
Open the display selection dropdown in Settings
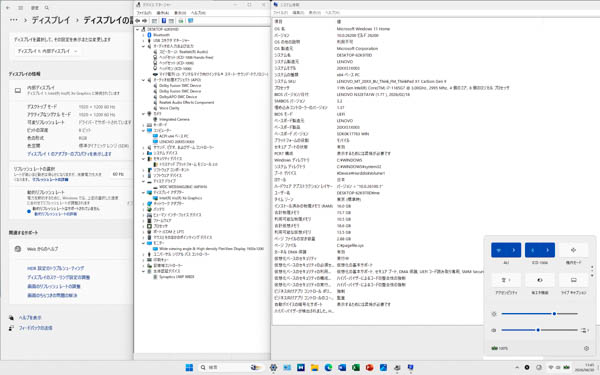47,51
